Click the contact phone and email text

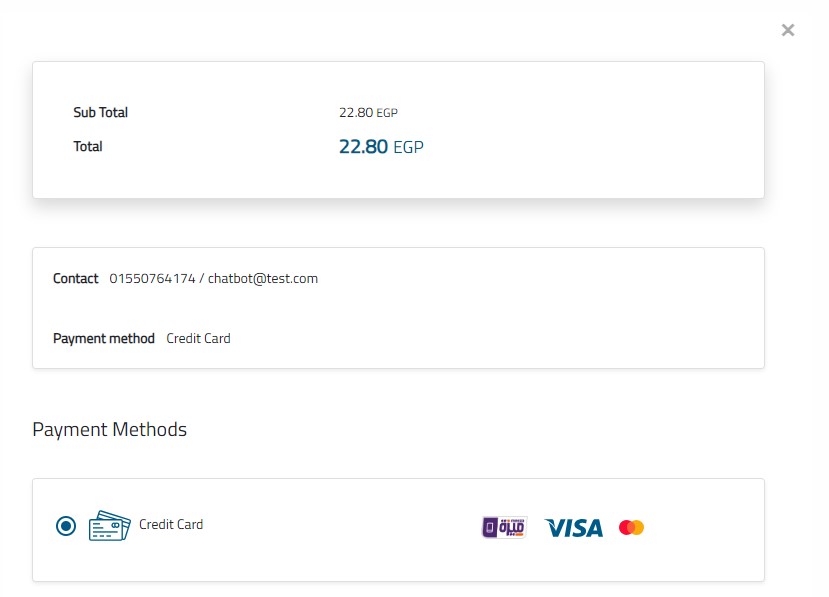[x=213, y=278]
